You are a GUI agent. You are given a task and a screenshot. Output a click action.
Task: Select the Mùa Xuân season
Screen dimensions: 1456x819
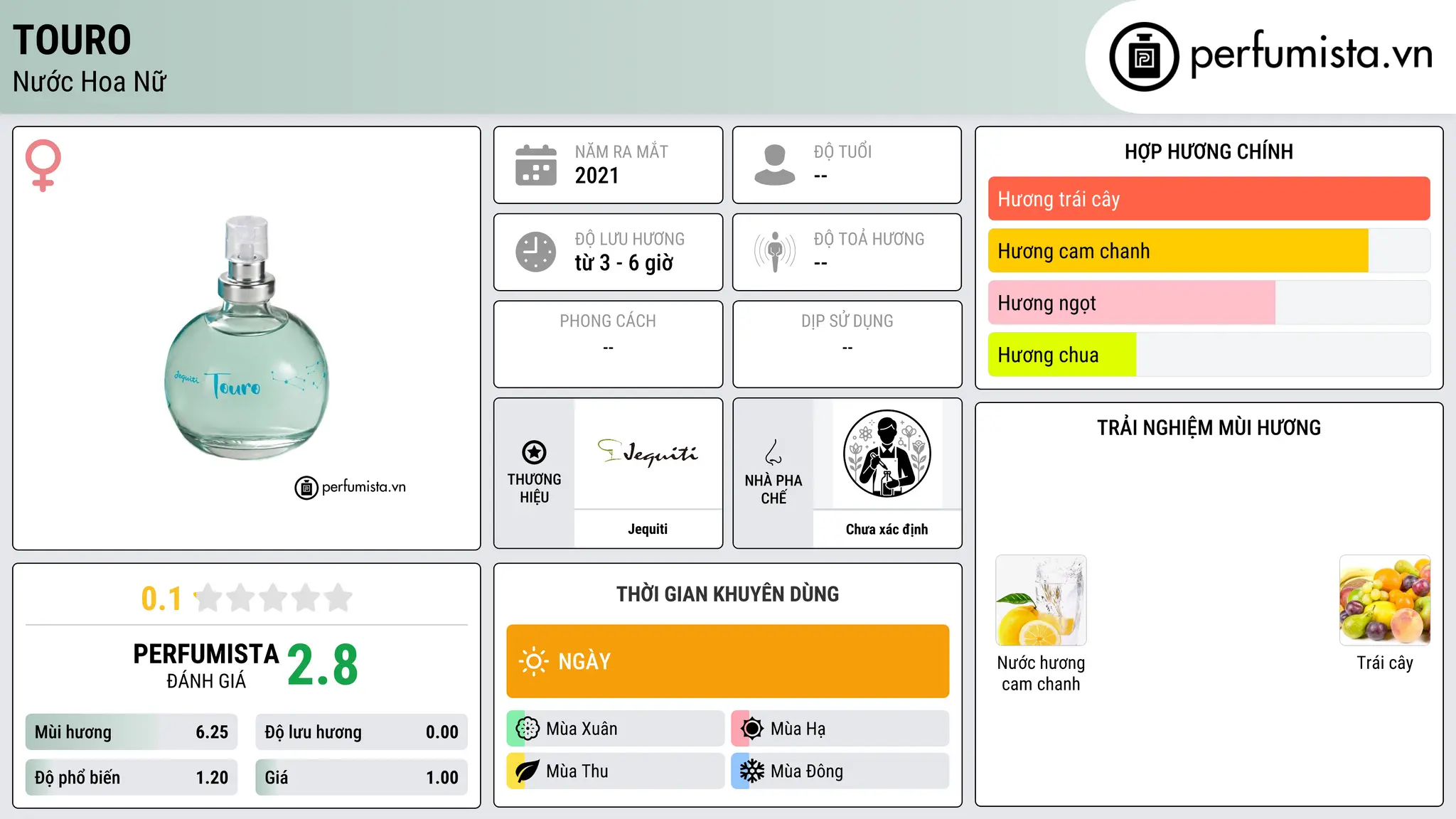pyautogui.click(x=616, y=729)
